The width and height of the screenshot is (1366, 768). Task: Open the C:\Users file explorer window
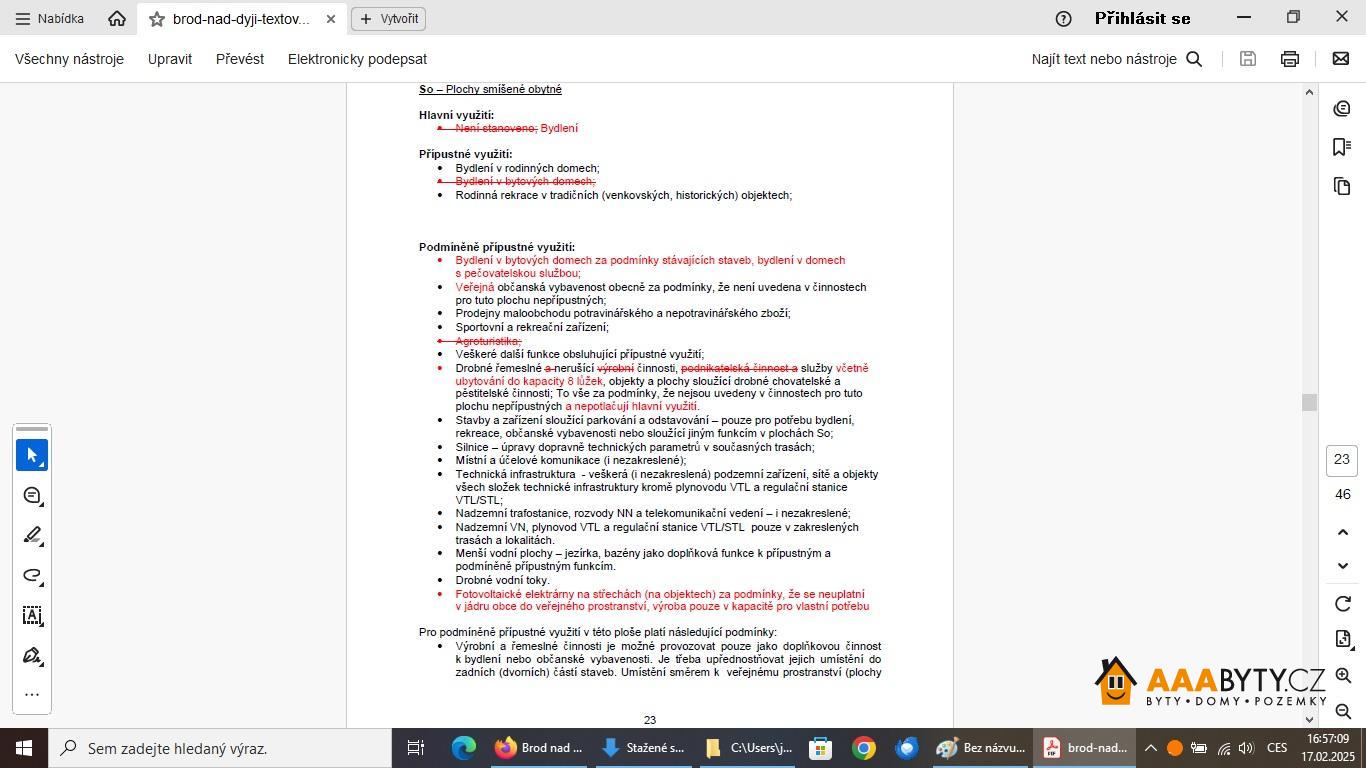point(749,748)
